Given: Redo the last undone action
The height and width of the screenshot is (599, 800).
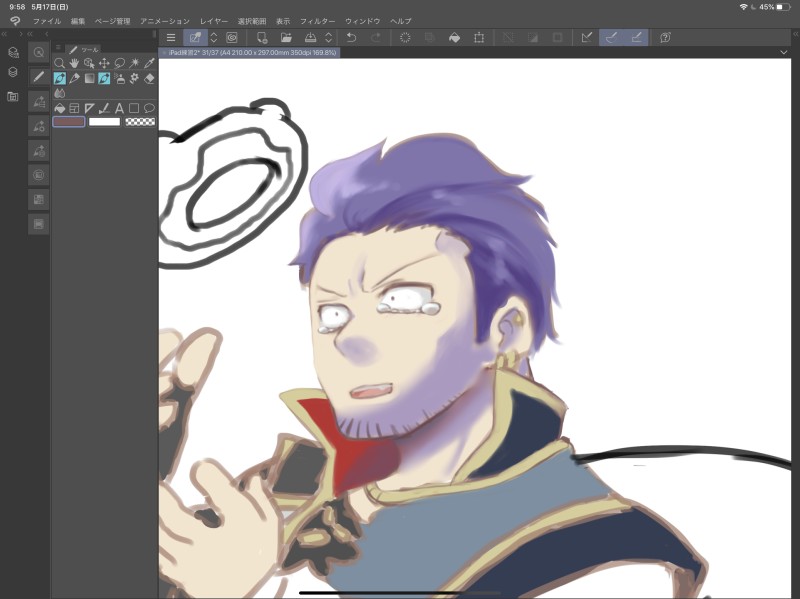Looking at the screenshot, I should 376,38.
